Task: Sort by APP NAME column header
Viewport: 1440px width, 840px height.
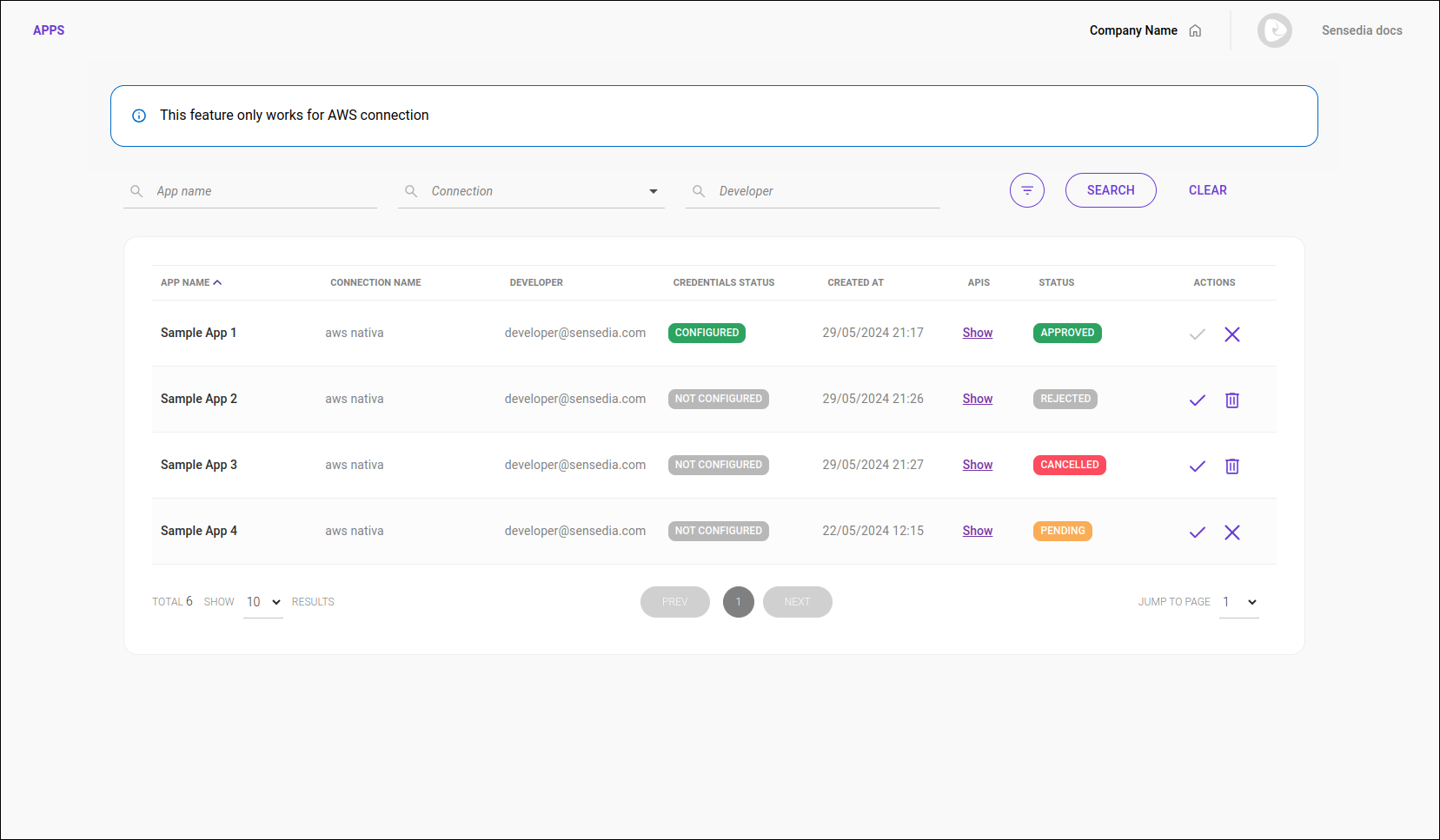Action: click(190, 282)
